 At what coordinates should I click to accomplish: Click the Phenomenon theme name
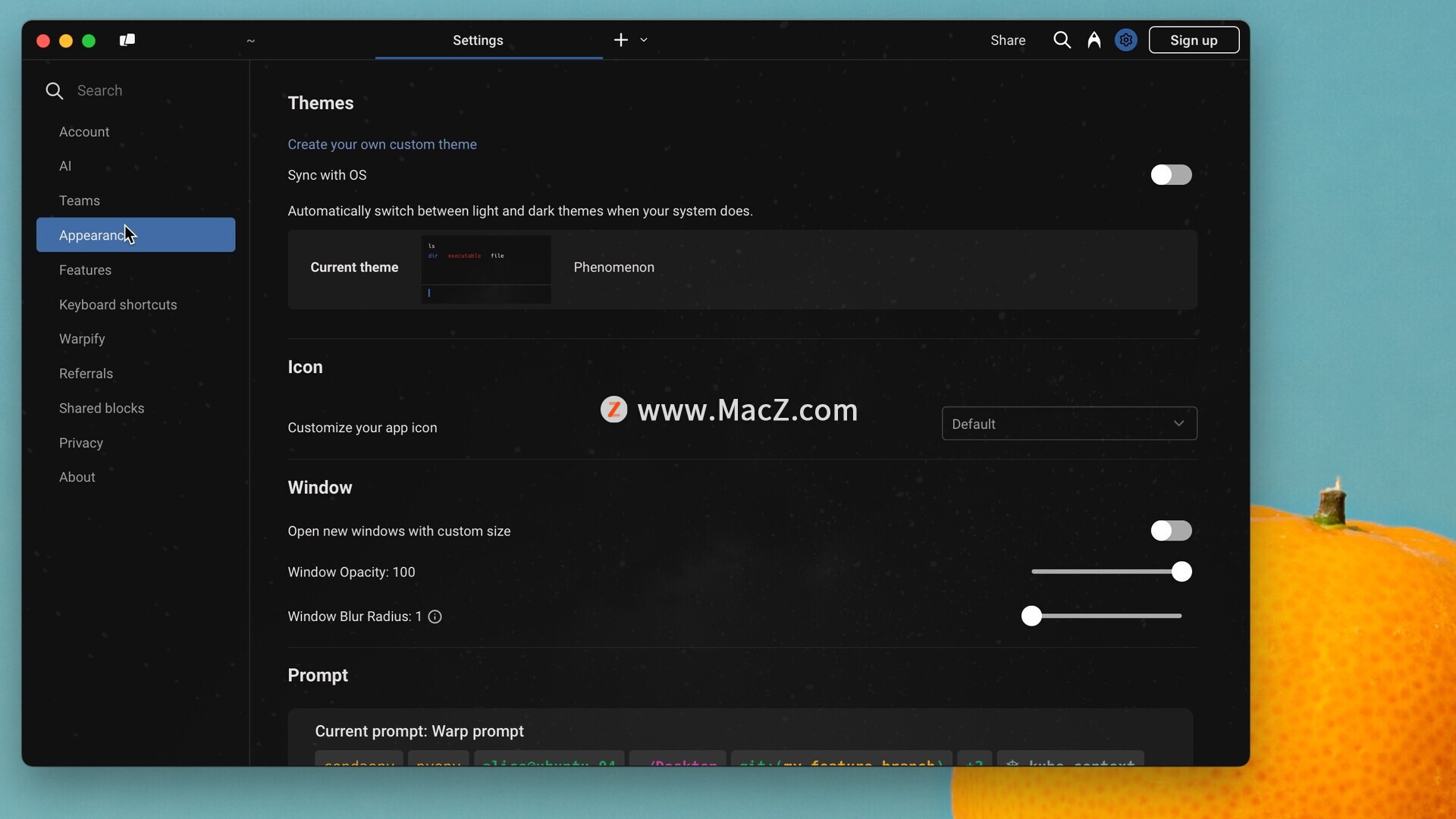click(x=613, y=267)
